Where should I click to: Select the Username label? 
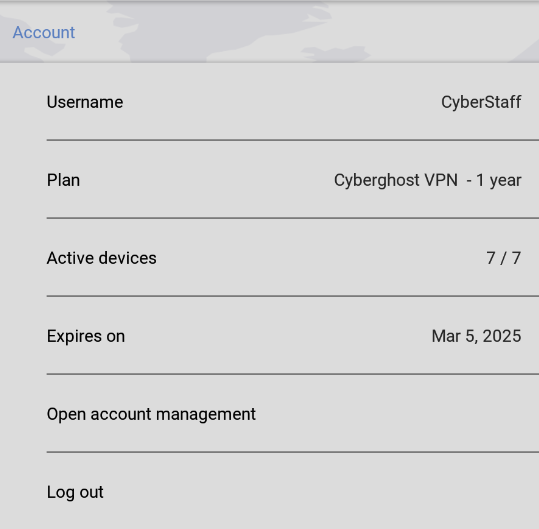click(85, 102)
